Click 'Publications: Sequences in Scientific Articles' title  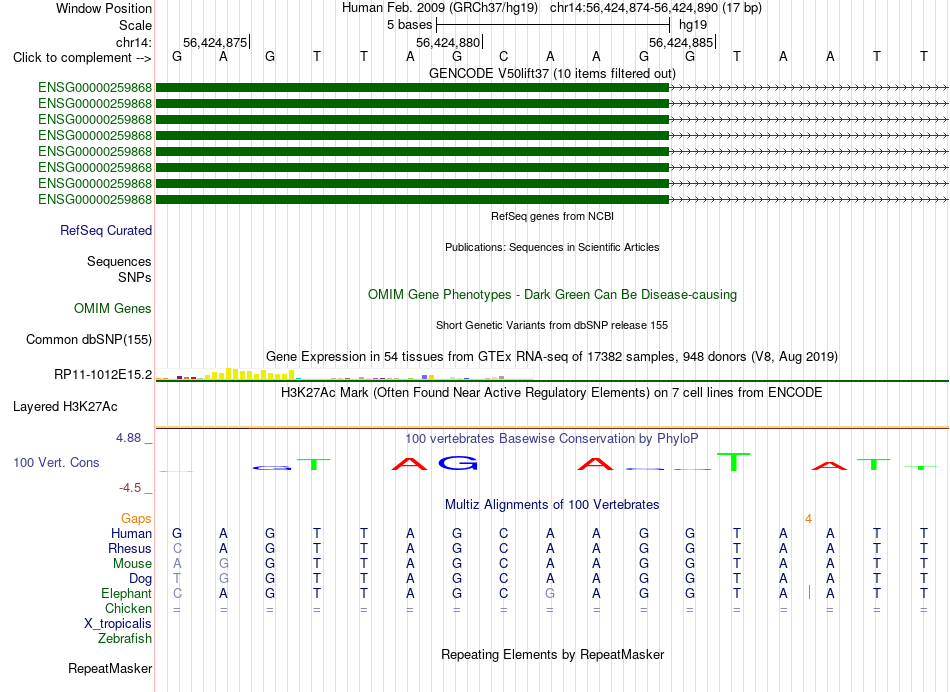coord(552,247)
